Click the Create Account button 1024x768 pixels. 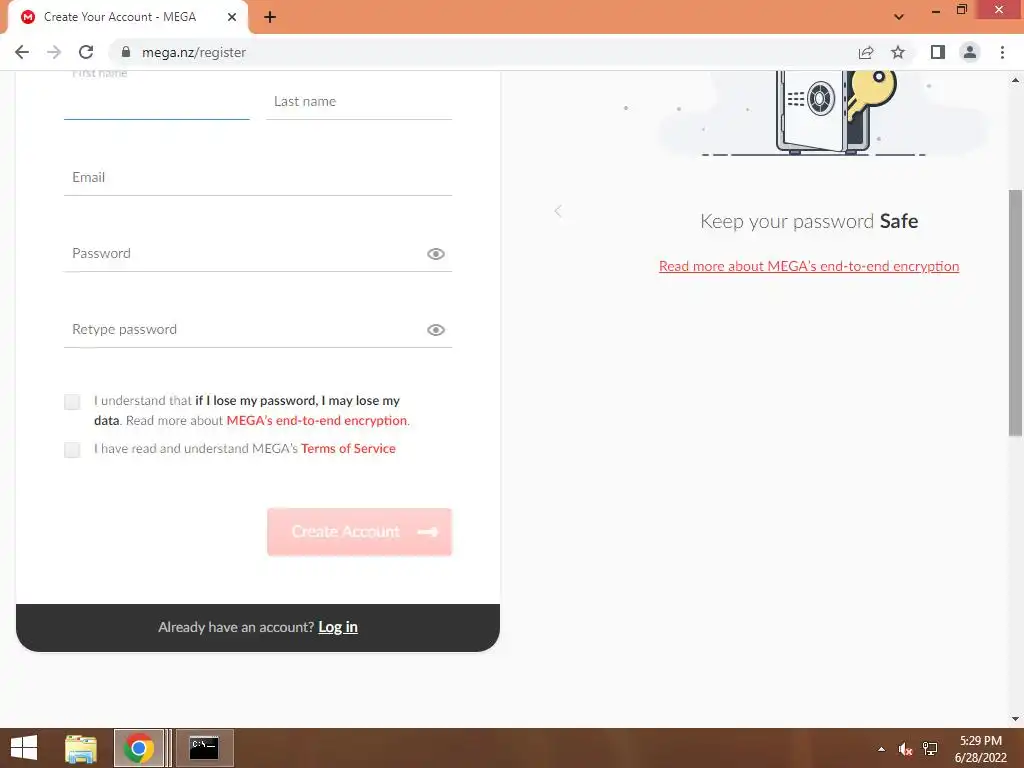(x=359, y=532)
